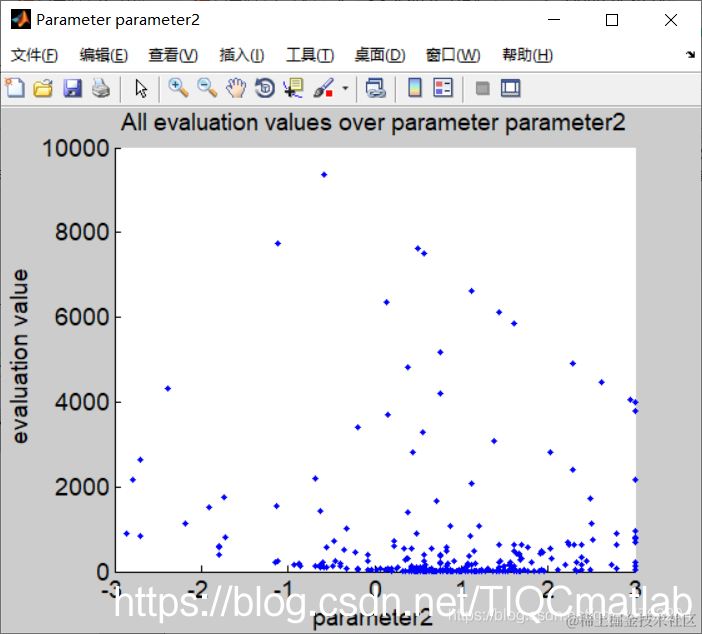Dock the figure using the corner arrow
Viewport: 702px width, 634px height.
[690, 55]
